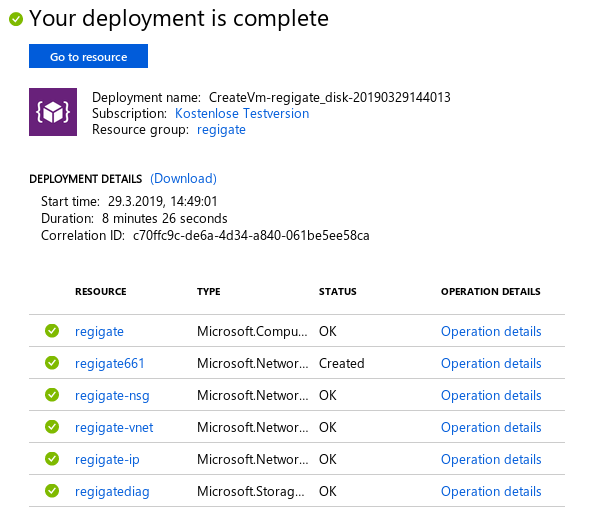This screenshot has width=600, height=527.
Task: View Operation details for regigate661
Action: 491,363
